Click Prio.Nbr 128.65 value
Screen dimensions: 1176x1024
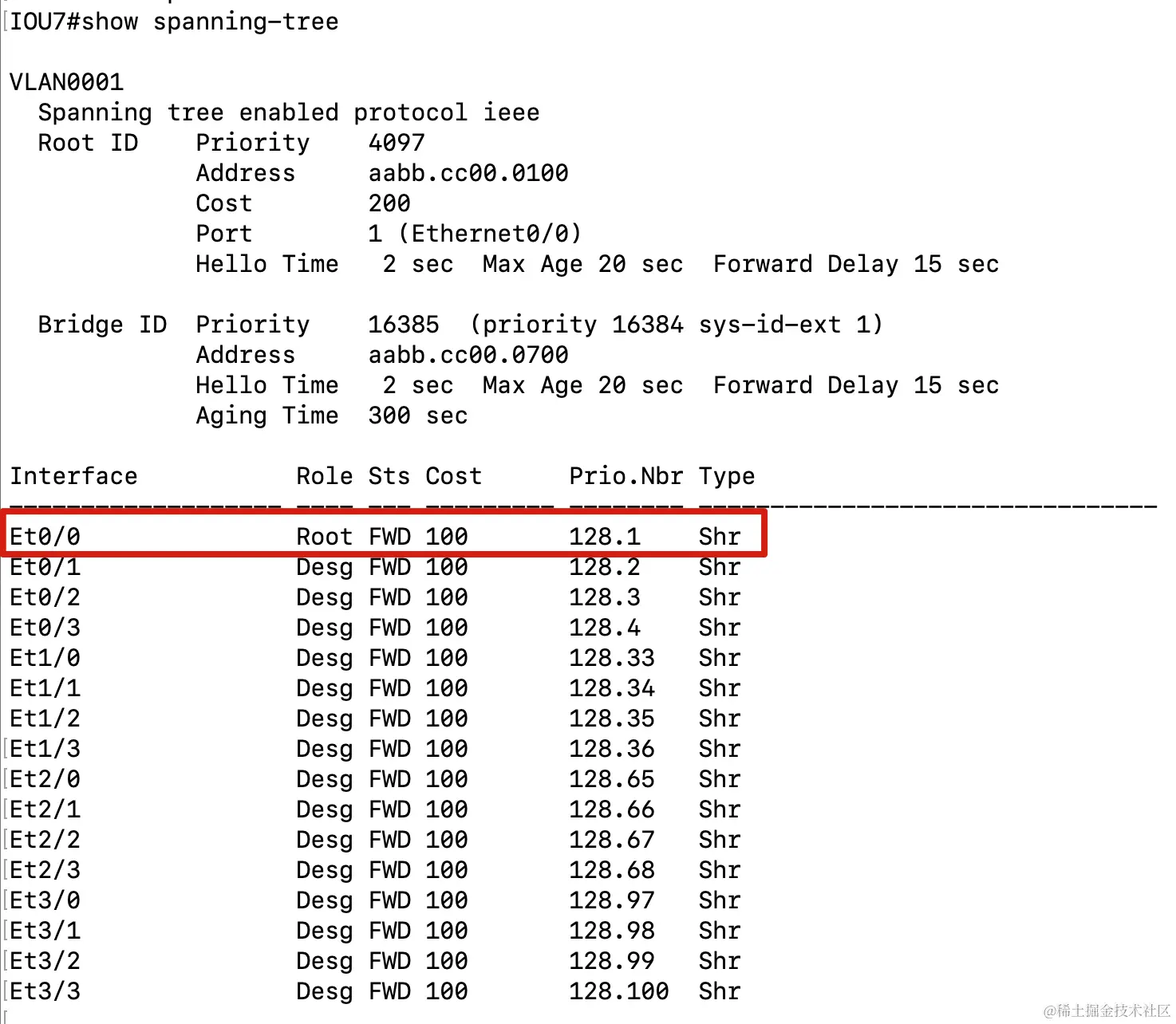[612, 779]
